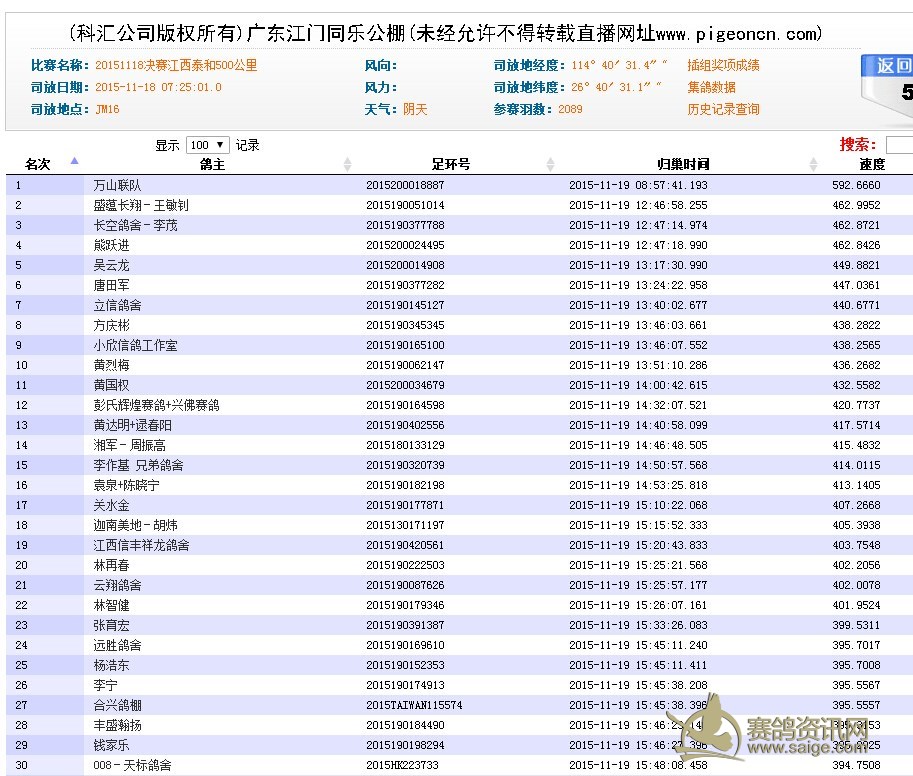
Task: Open the records-per-page dropdown showing 100
Action: (x=208, y=145)
